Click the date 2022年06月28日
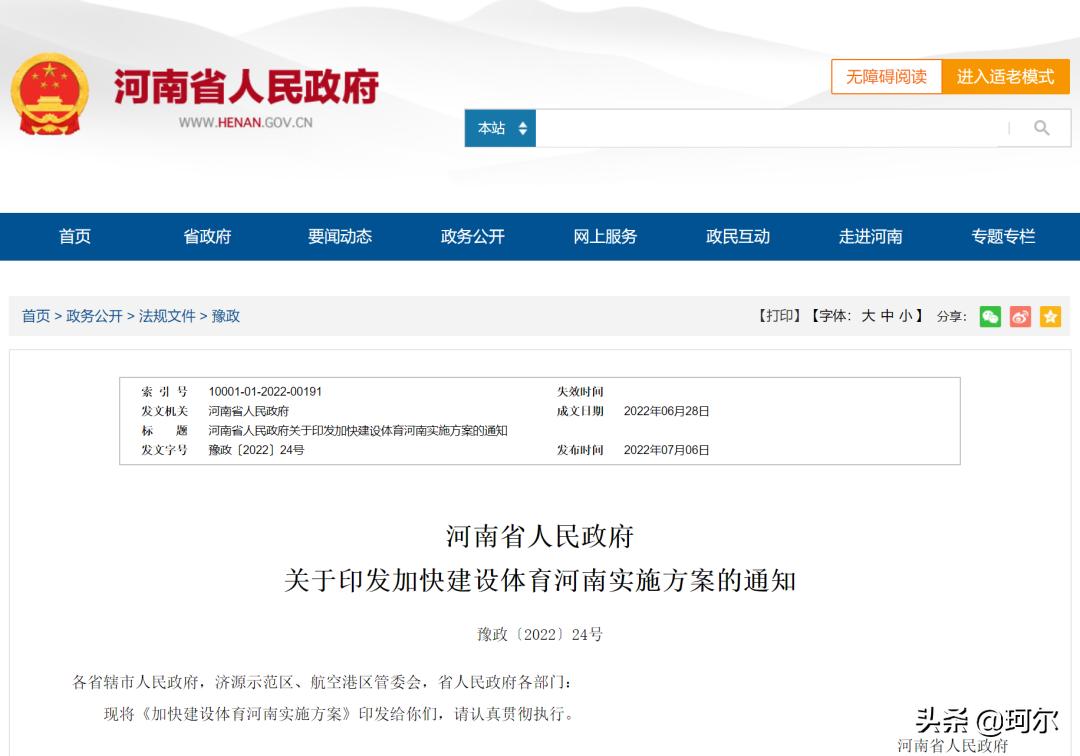The width and height of the screenshot is (1080, 756). pyautogui.click(x=666, y=411)
